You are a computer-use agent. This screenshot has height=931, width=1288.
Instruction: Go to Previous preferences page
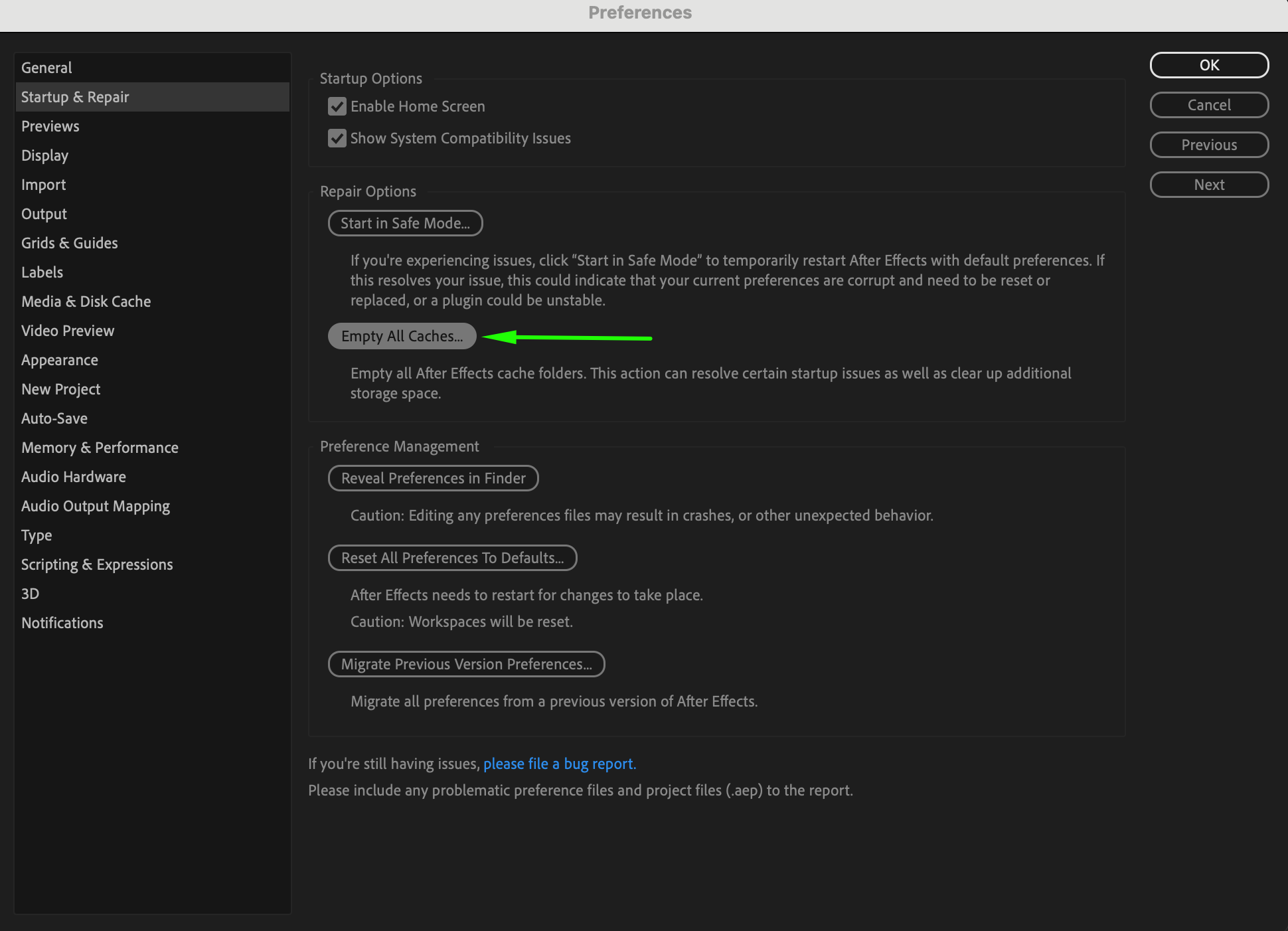pyautogui.click(x=1208, y=145)
